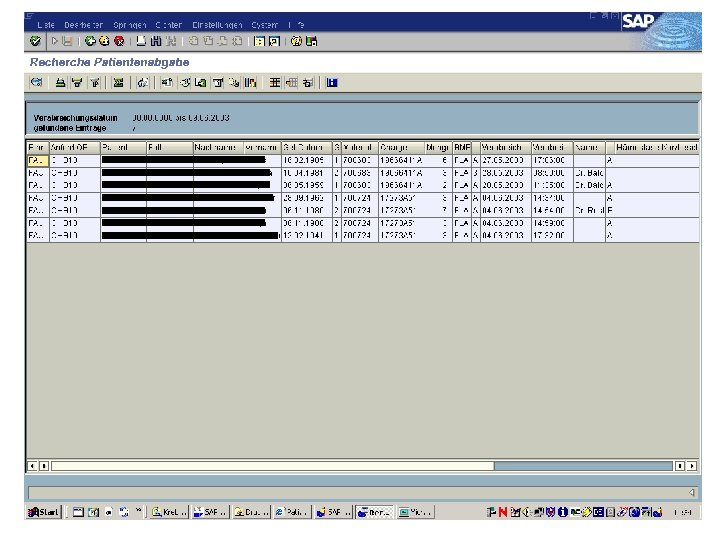Switch to the Dru... taskbar window
The width and height of the screenshot is (720, 540).
point(251,512)
